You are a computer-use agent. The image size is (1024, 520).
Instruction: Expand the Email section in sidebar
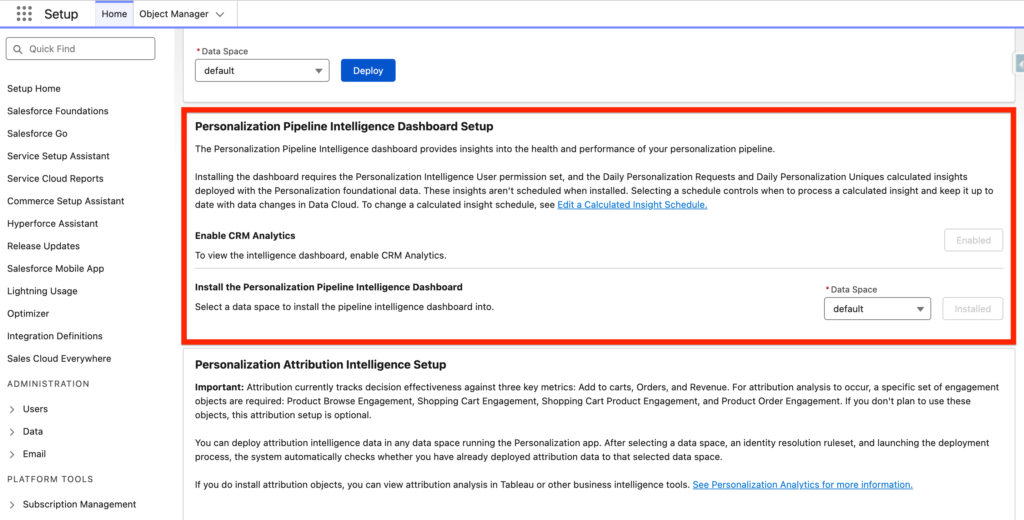[x=11, y=454]
